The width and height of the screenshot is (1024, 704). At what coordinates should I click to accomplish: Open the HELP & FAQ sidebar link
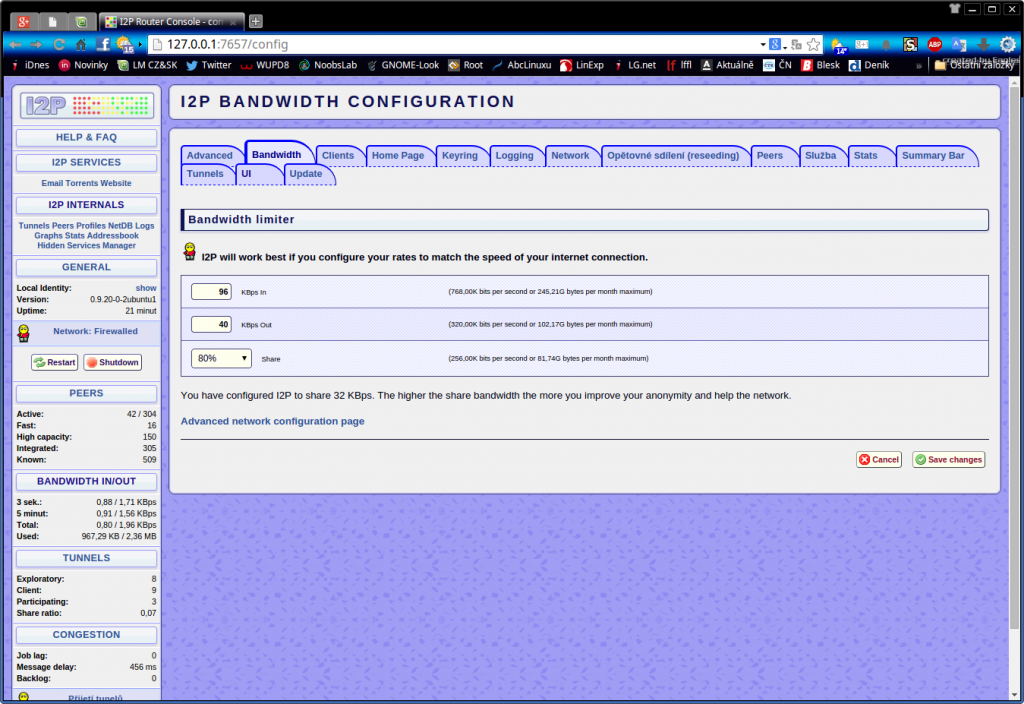pyautogui.click(x=86, y=138)
